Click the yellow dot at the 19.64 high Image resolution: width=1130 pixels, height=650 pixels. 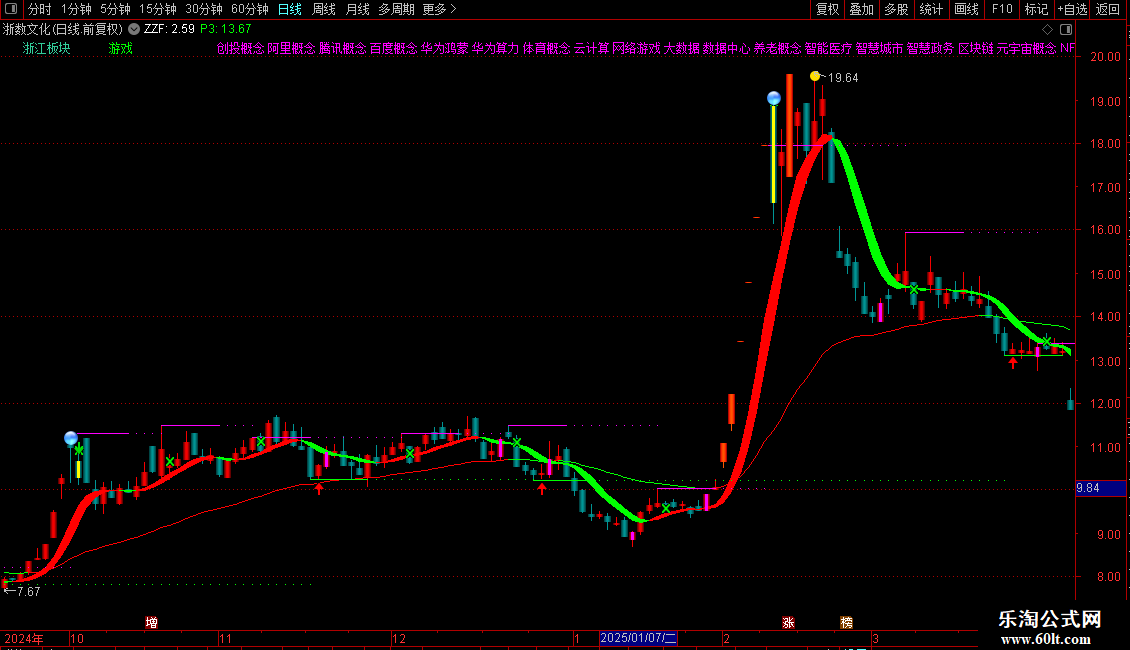pyautogui.click(x=814, y=76)
